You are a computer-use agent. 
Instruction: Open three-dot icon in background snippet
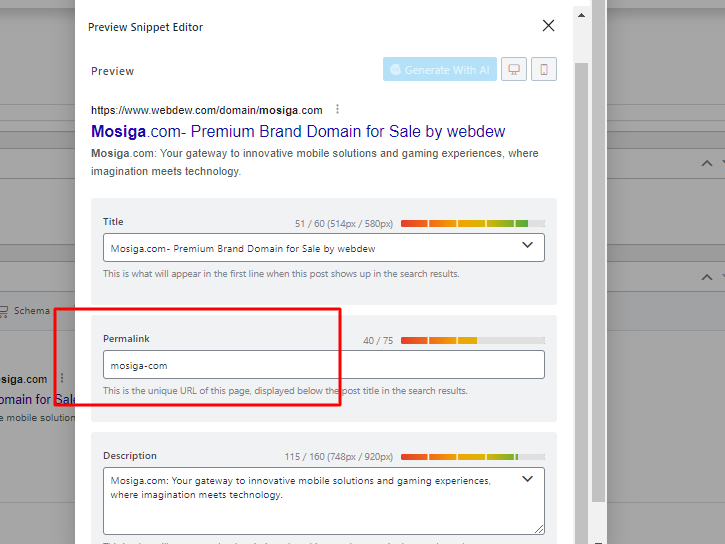click(62, 378)
